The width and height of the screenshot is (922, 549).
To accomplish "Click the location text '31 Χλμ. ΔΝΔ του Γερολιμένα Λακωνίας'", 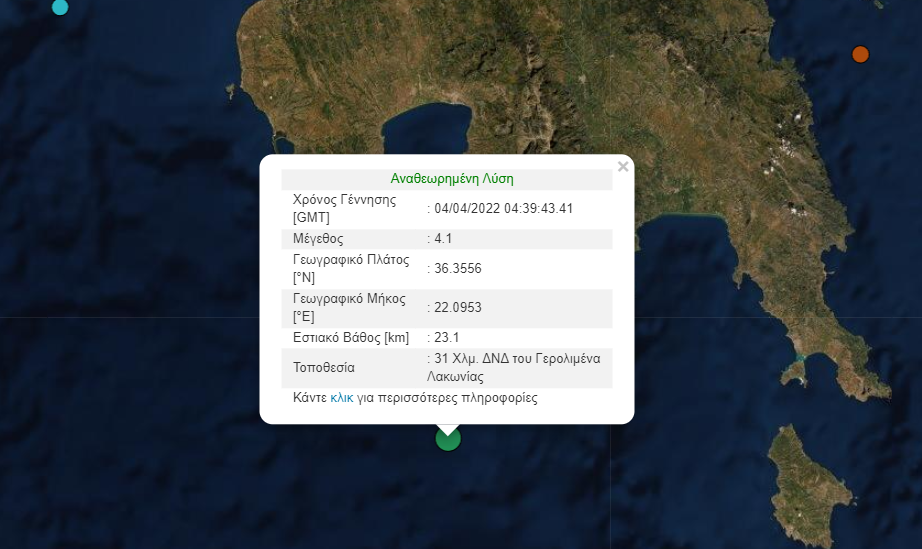I will click(x=514, y=367).
